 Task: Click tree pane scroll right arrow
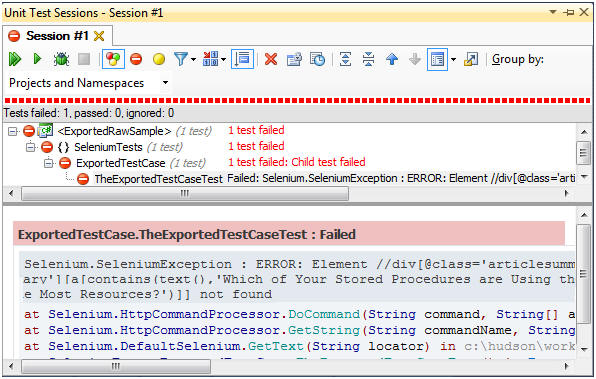tap(566, 193)
